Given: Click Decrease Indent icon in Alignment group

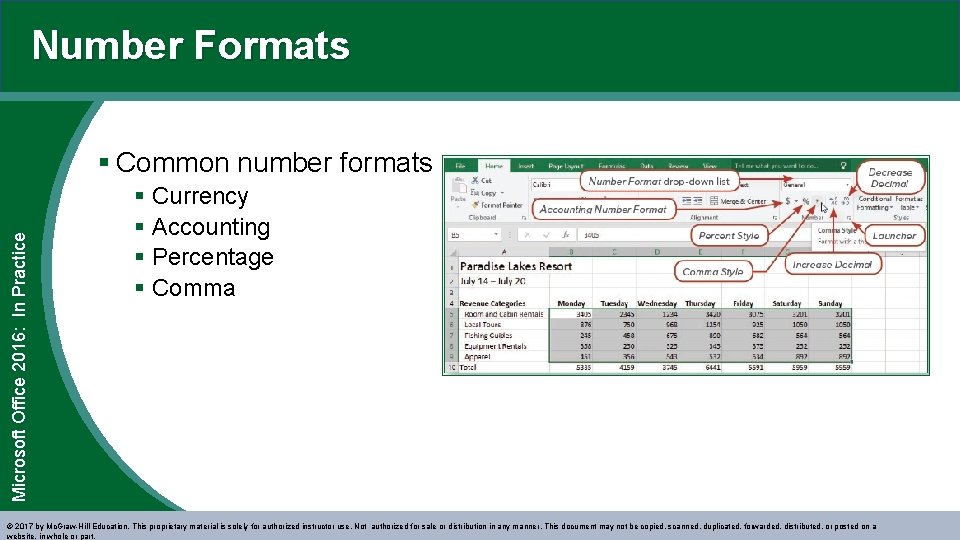Looking at the screenshot, I should (686, 201).
